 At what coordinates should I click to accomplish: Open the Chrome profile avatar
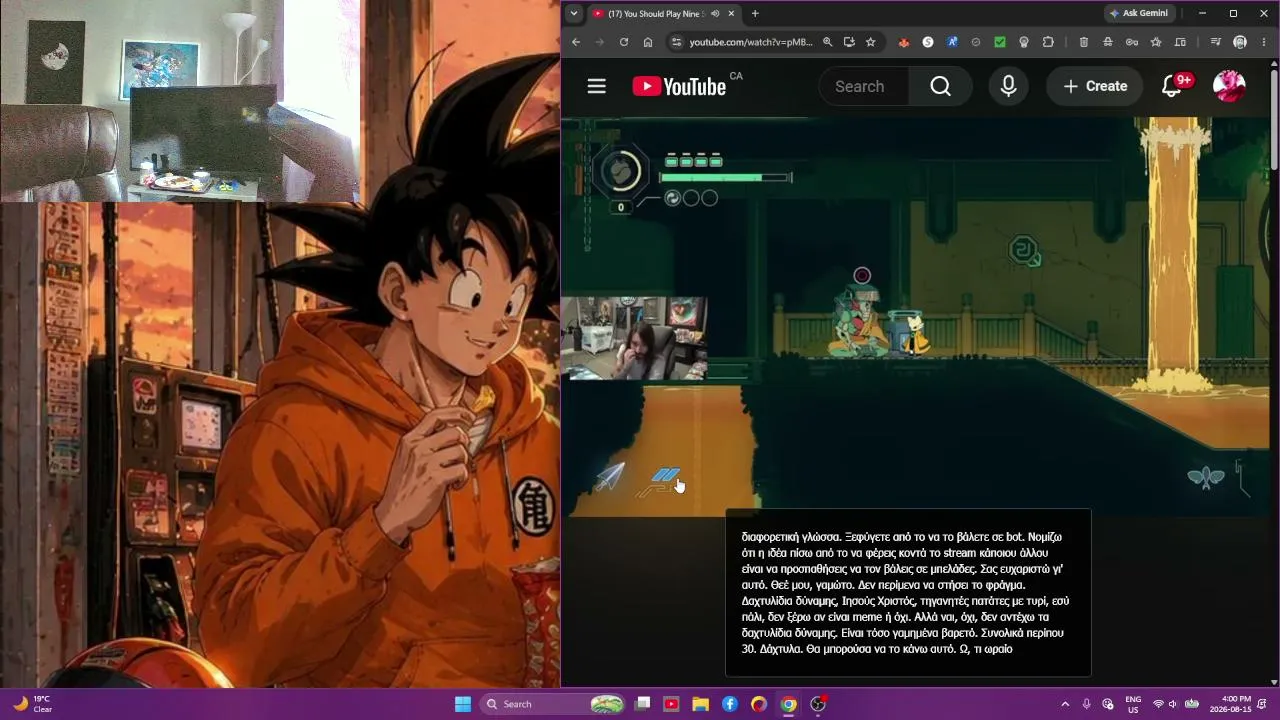pyautogui.click(x=1240, y=42)
